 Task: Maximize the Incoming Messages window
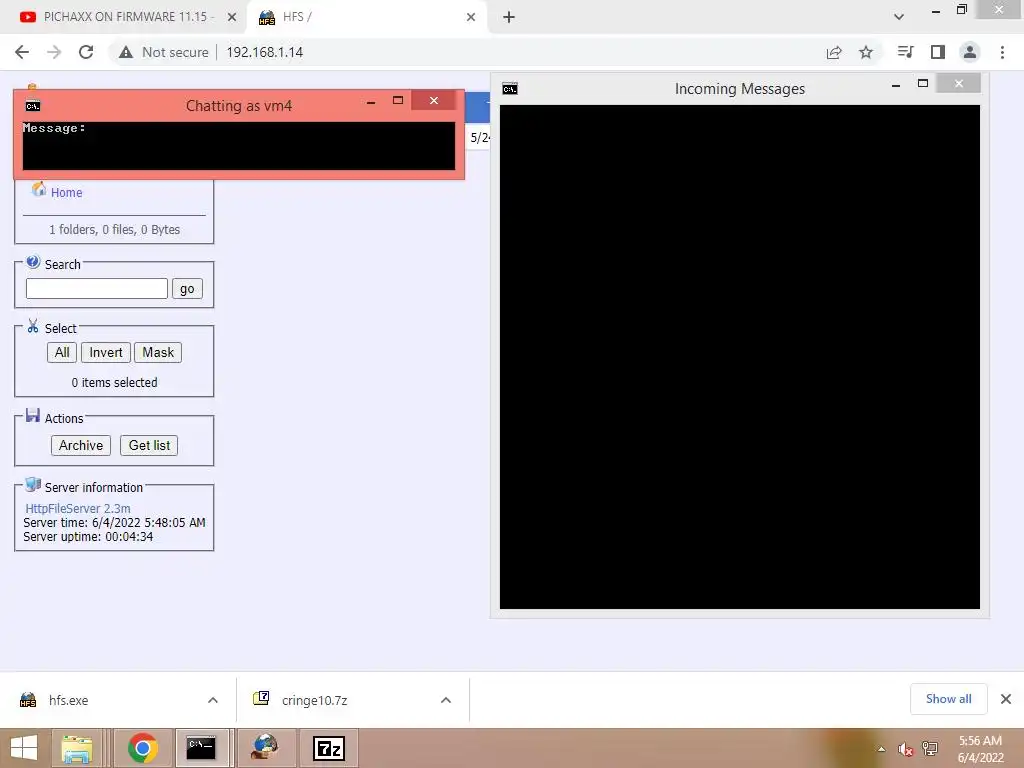(x=923, y=84)
